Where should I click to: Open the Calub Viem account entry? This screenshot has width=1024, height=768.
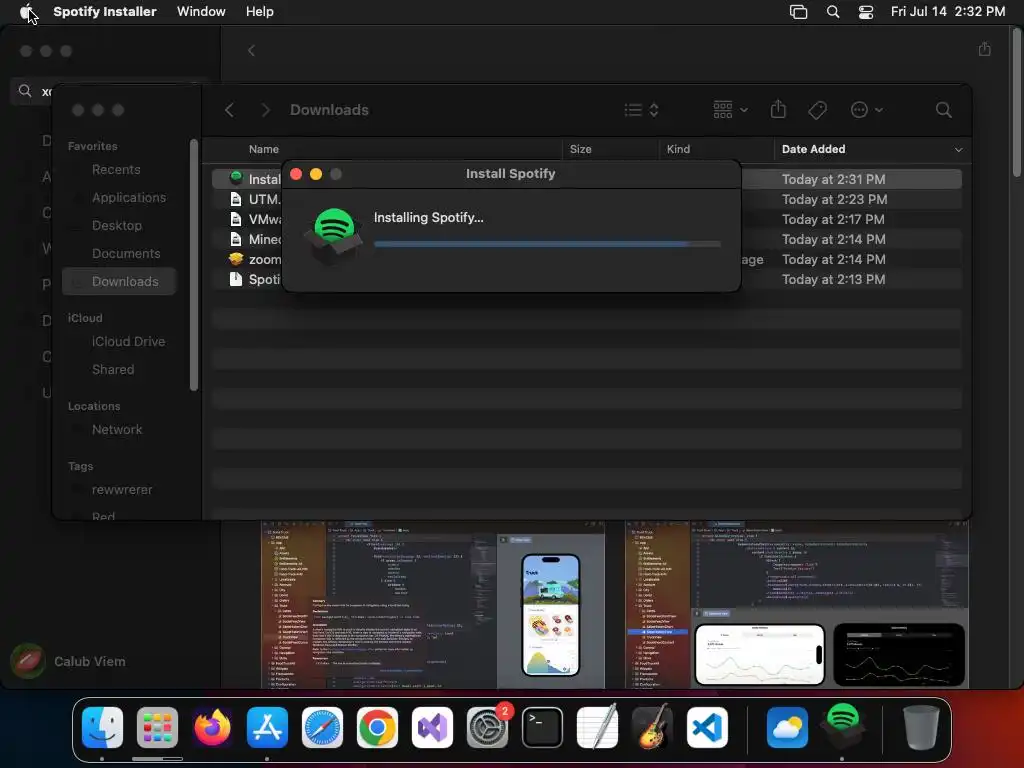point(69,661)
